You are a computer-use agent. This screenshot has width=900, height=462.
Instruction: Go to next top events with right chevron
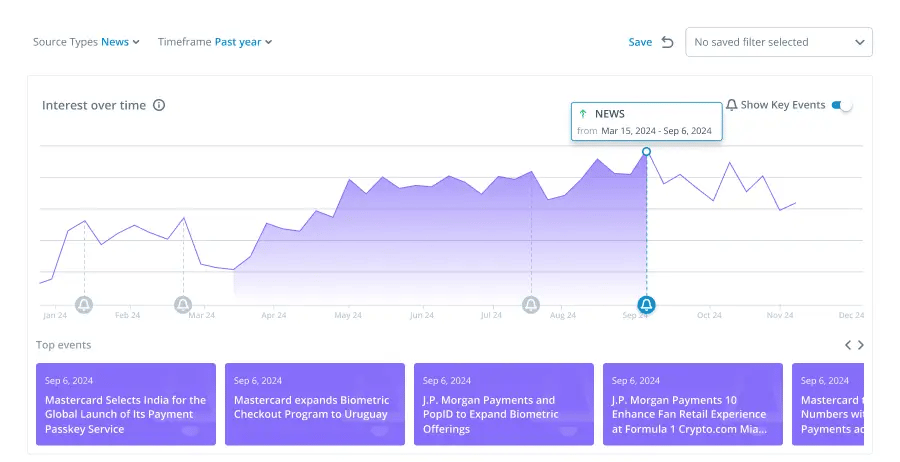click(x=860, y=345)
